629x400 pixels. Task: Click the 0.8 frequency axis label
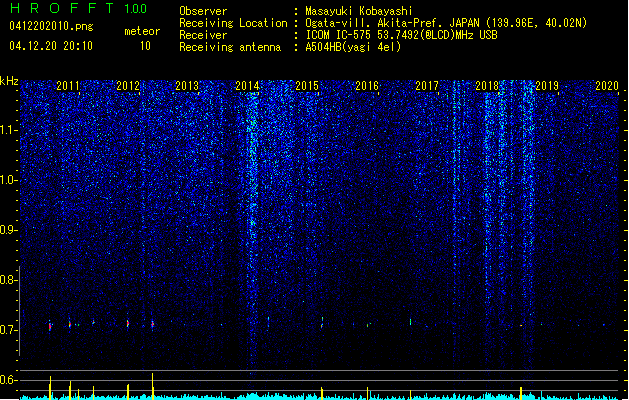8,280
